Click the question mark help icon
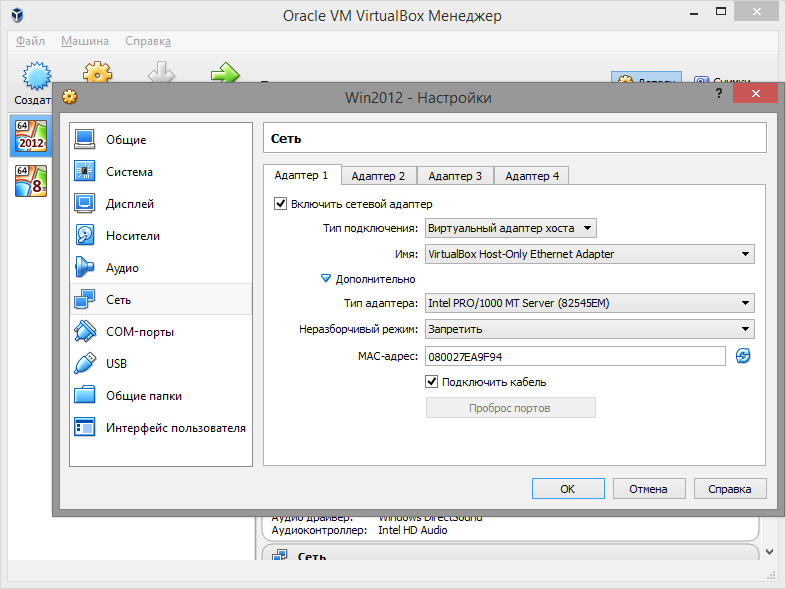786x589 pixels. 719,93
